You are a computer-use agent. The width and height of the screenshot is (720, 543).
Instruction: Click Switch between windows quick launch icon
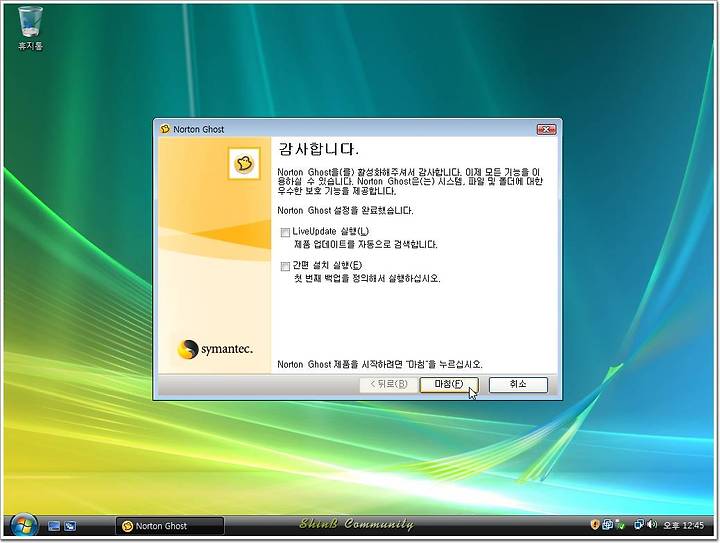point(70,526)
